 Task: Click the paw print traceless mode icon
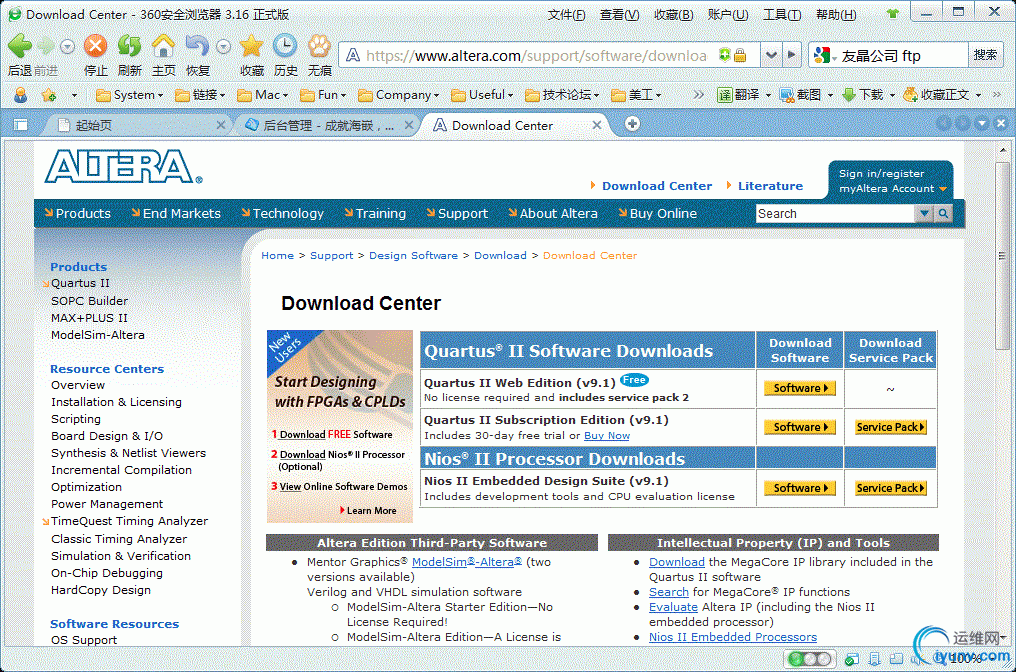tap(319, 46)
